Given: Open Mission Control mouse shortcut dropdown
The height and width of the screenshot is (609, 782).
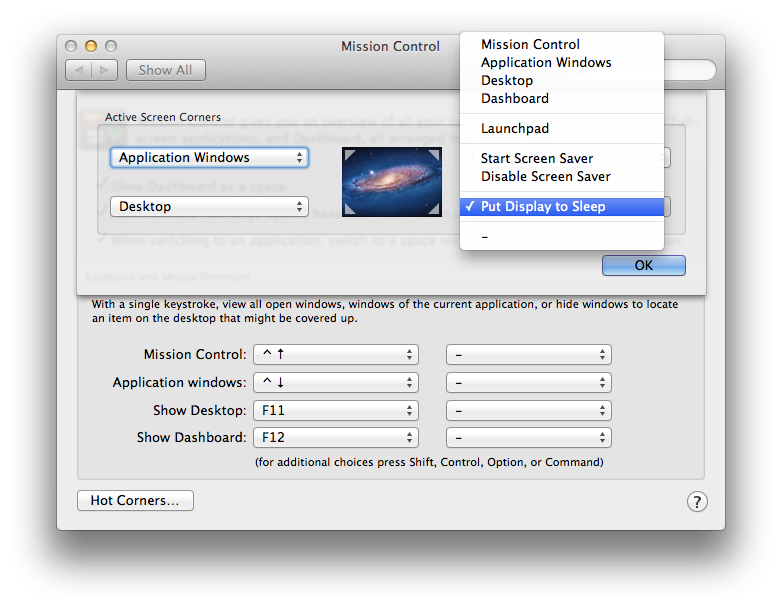Looking at the screenshot, I should tap(529, 355).
